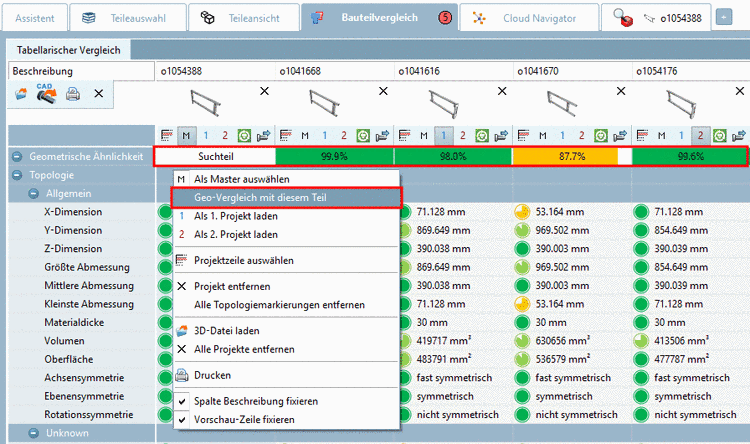The width and height of the screenshot is (750, 444).
Task: Open the Teileansicht tab
Action: click(244, 18)
